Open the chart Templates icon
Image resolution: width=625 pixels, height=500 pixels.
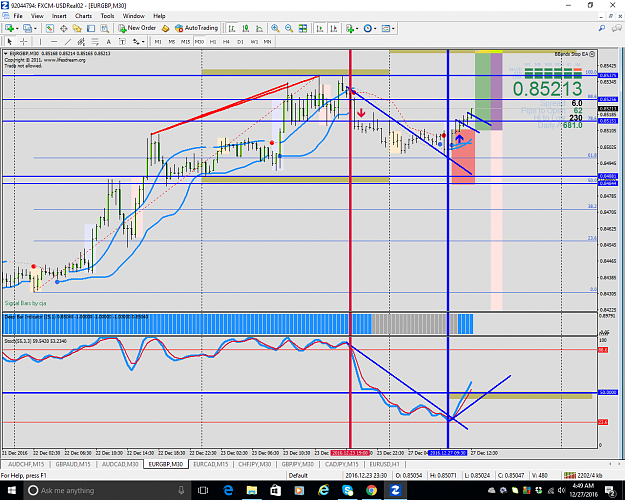385,28
